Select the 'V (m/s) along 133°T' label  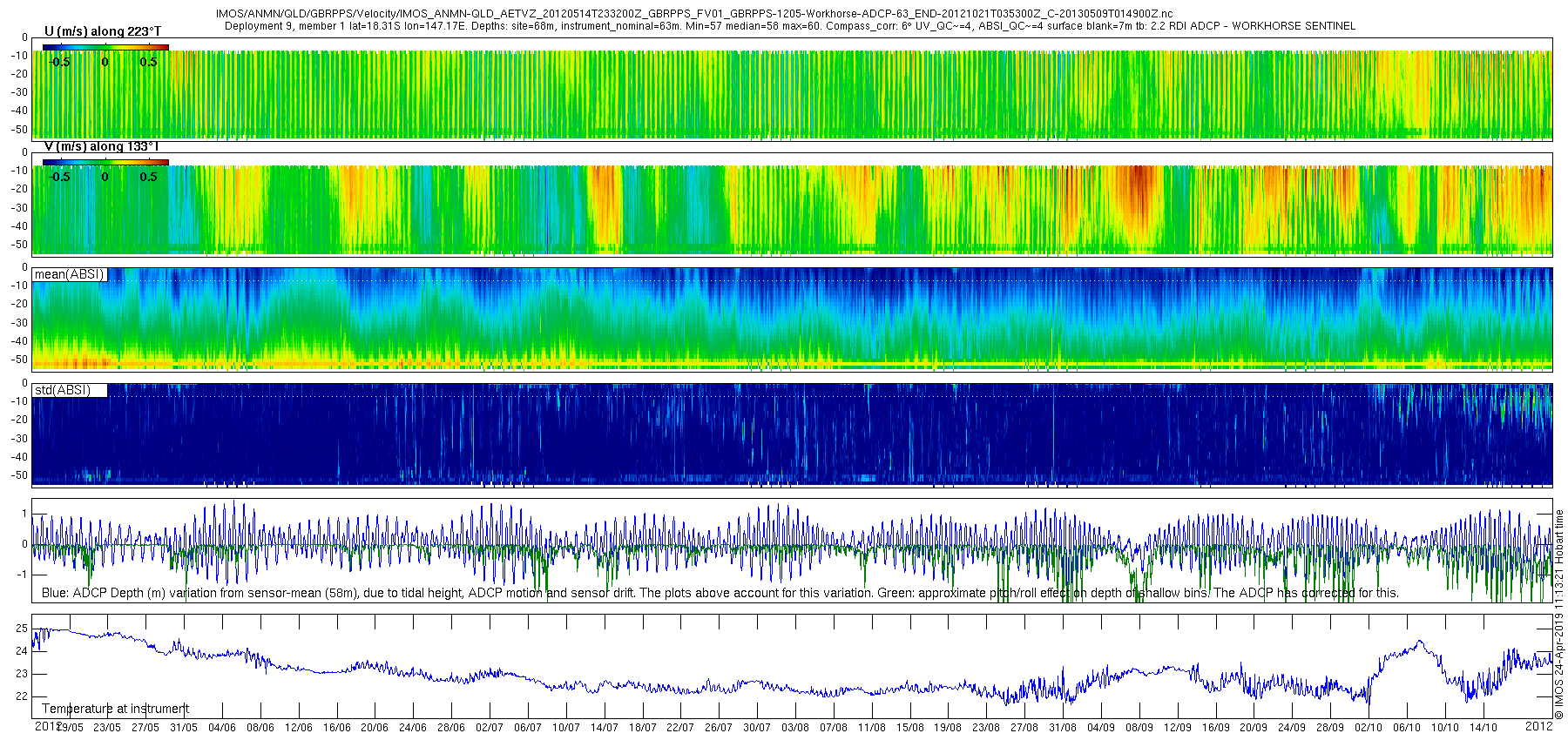pos(102,147)
